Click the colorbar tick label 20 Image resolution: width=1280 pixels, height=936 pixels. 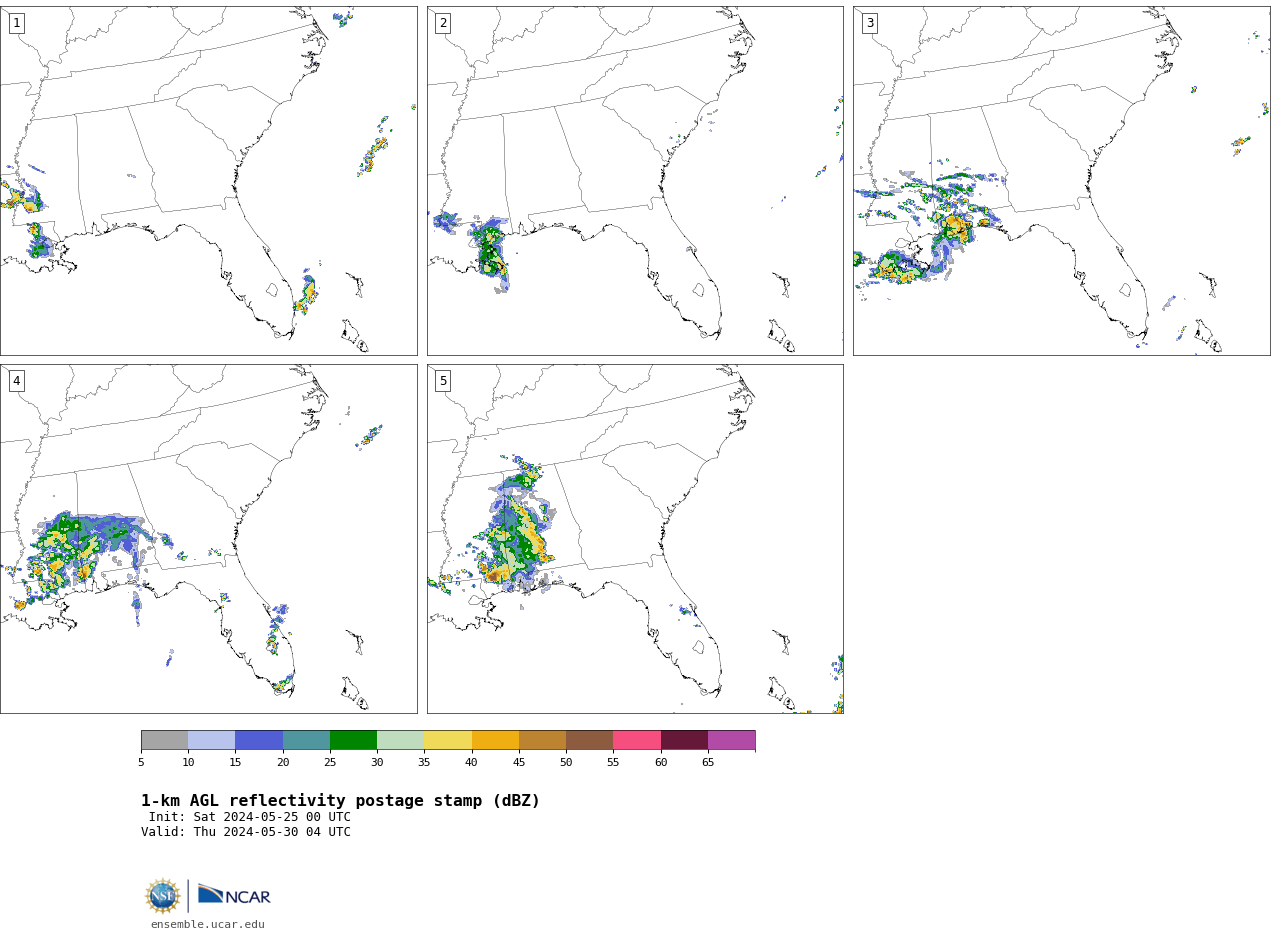(x=283, y=763)
